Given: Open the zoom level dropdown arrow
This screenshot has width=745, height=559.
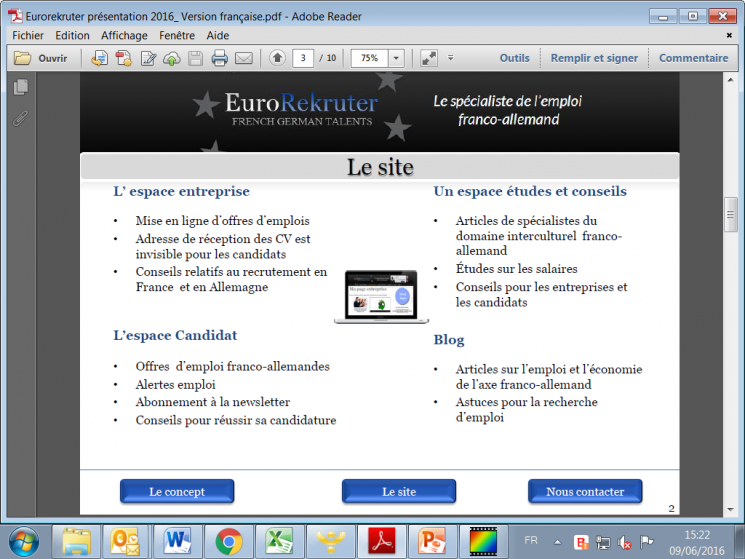Looking at the screenshot, I should 396,58.
